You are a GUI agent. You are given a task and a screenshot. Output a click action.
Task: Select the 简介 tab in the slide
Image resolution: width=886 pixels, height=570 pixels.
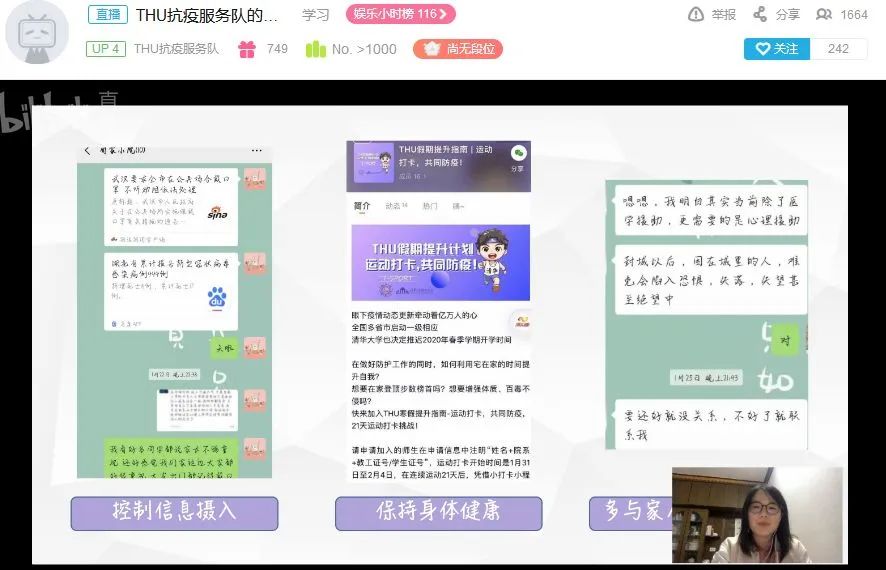coord(362,206)
